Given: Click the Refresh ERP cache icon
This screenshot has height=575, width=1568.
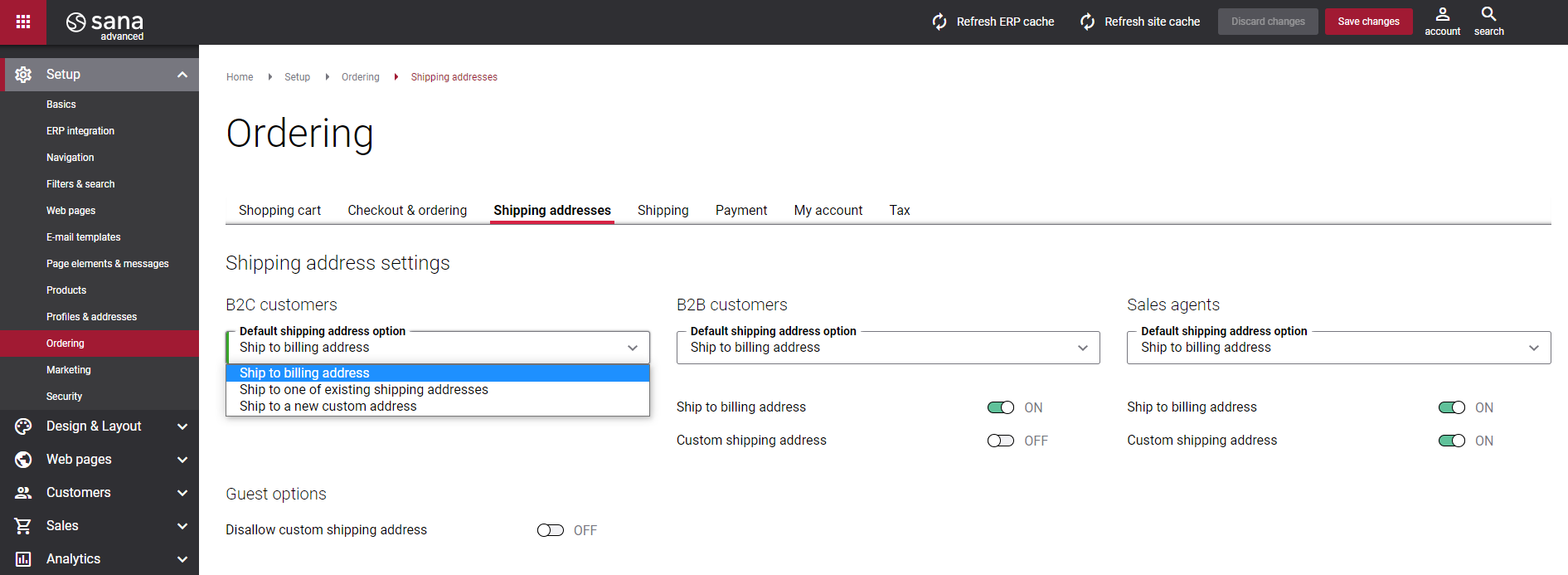Looking at the screenshot, I should click(x=939, y=22).
